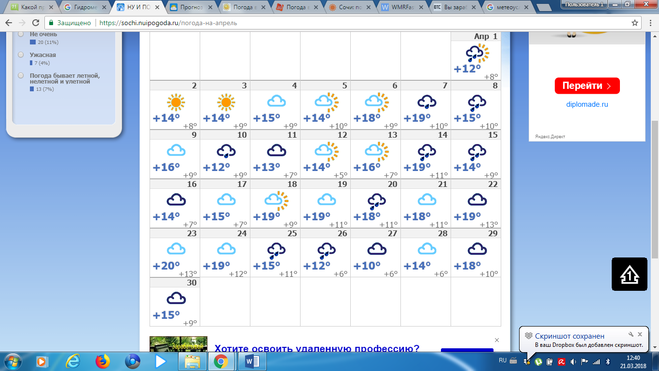Choose "Погода бывает летной" poll option
This screenshot has width=659, height=371.
(21, 76)
